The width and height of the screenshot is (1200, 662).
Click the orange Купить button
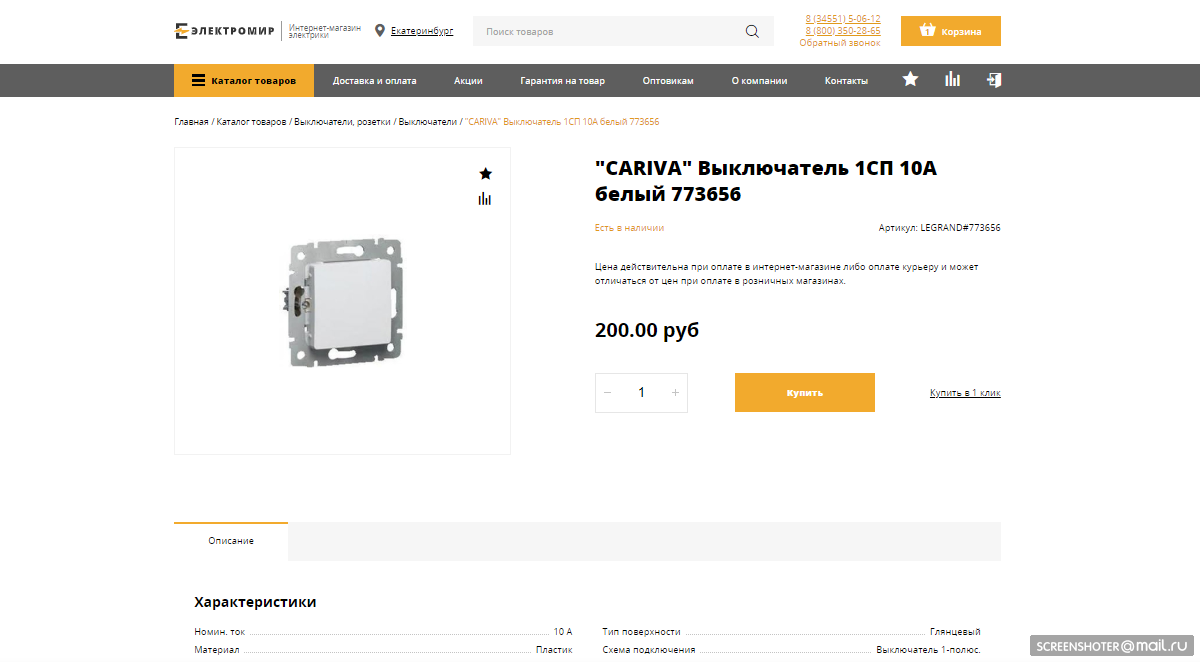805,392
